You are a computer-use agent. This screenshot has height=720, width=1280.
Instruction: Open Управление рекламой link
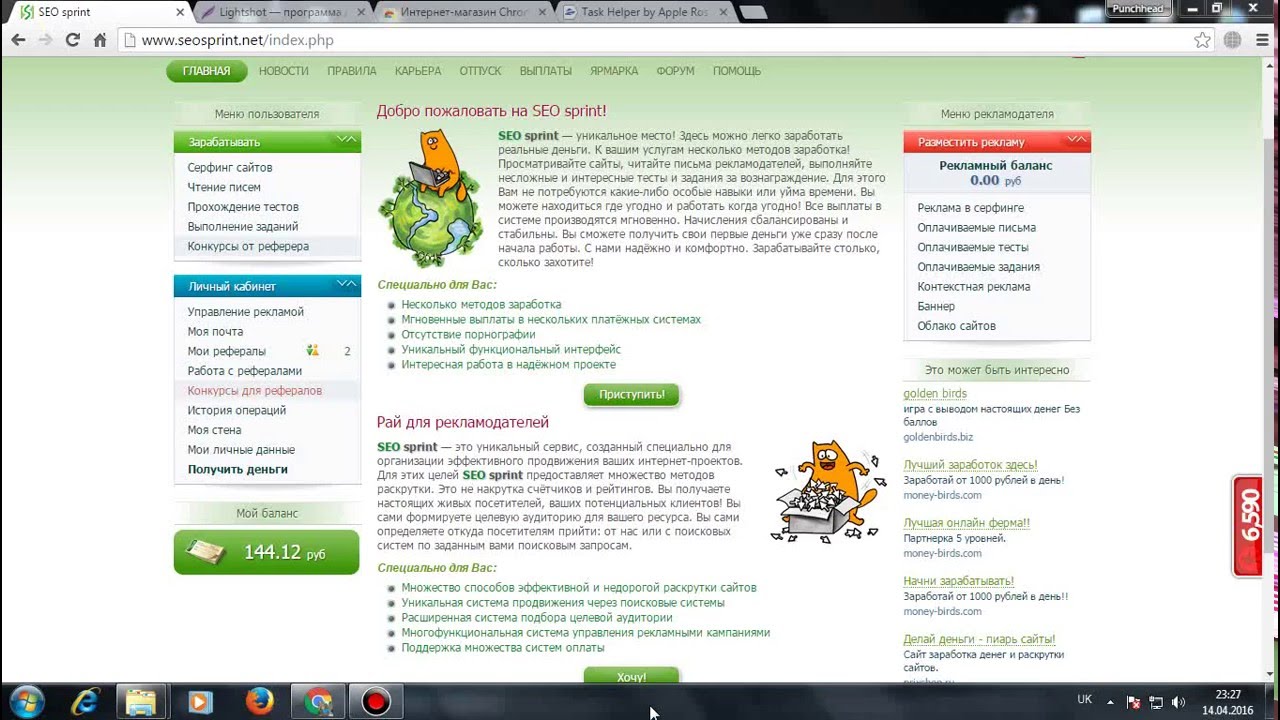[246, 312]
